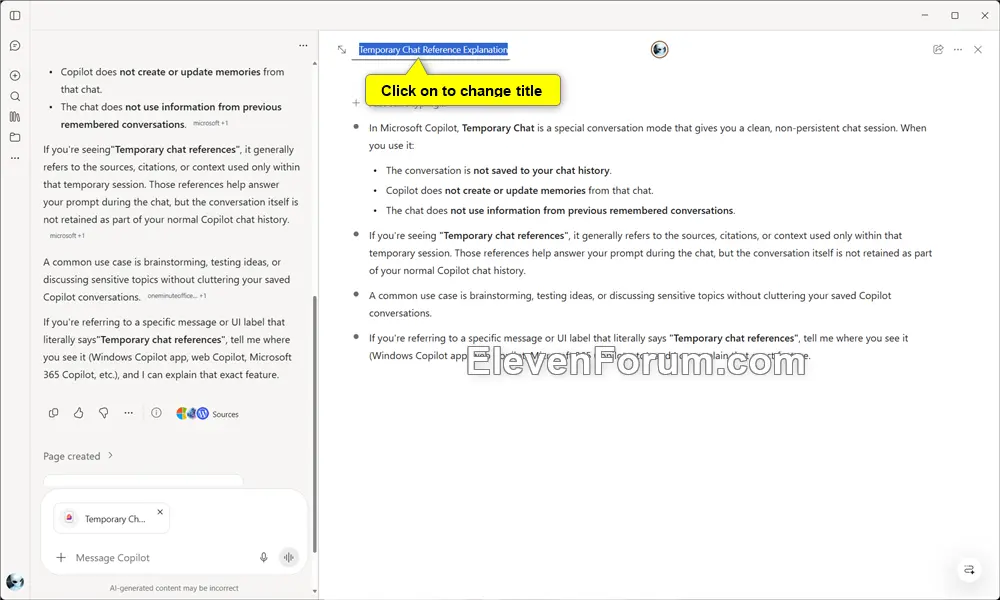1000x600 pixels.
Task: Copy the Copilot response
Action: (54, 413)
